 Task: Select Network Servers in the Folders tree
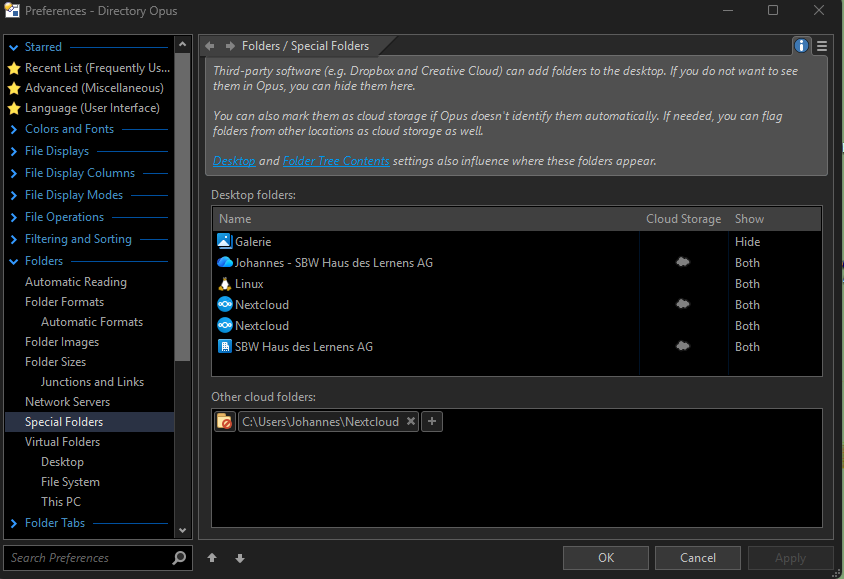point(67,402)
